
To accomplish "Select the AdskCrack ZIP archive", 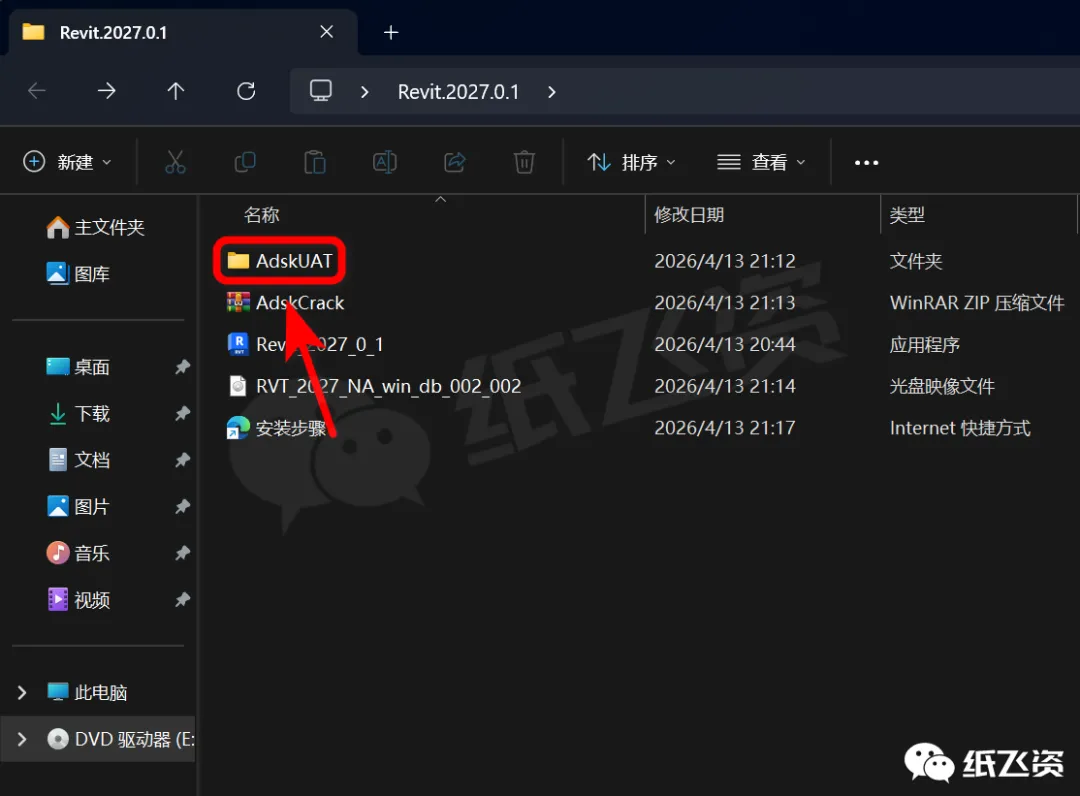I will coord(300,302).
